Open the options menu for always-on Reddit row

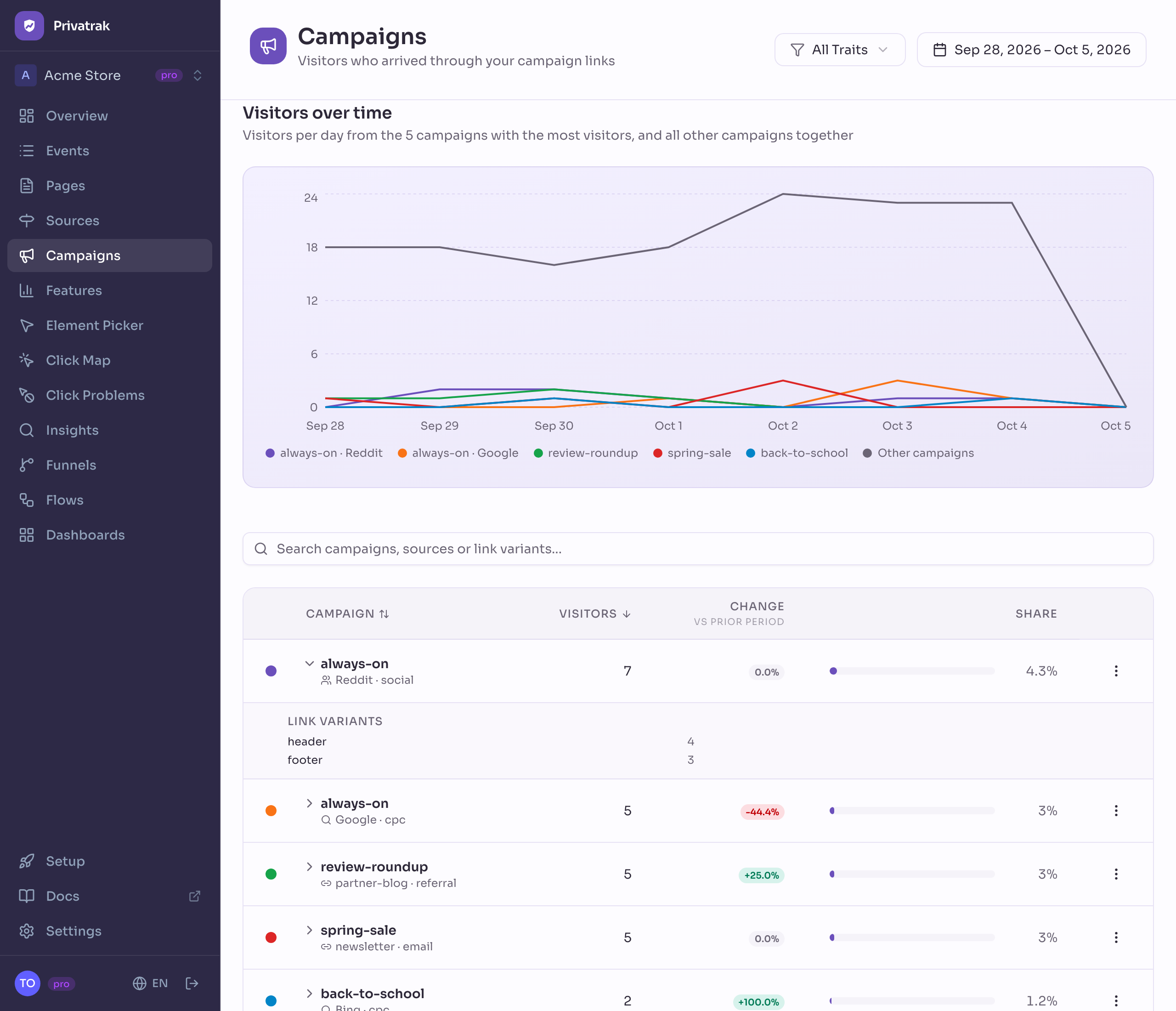tap(1116, 671)
